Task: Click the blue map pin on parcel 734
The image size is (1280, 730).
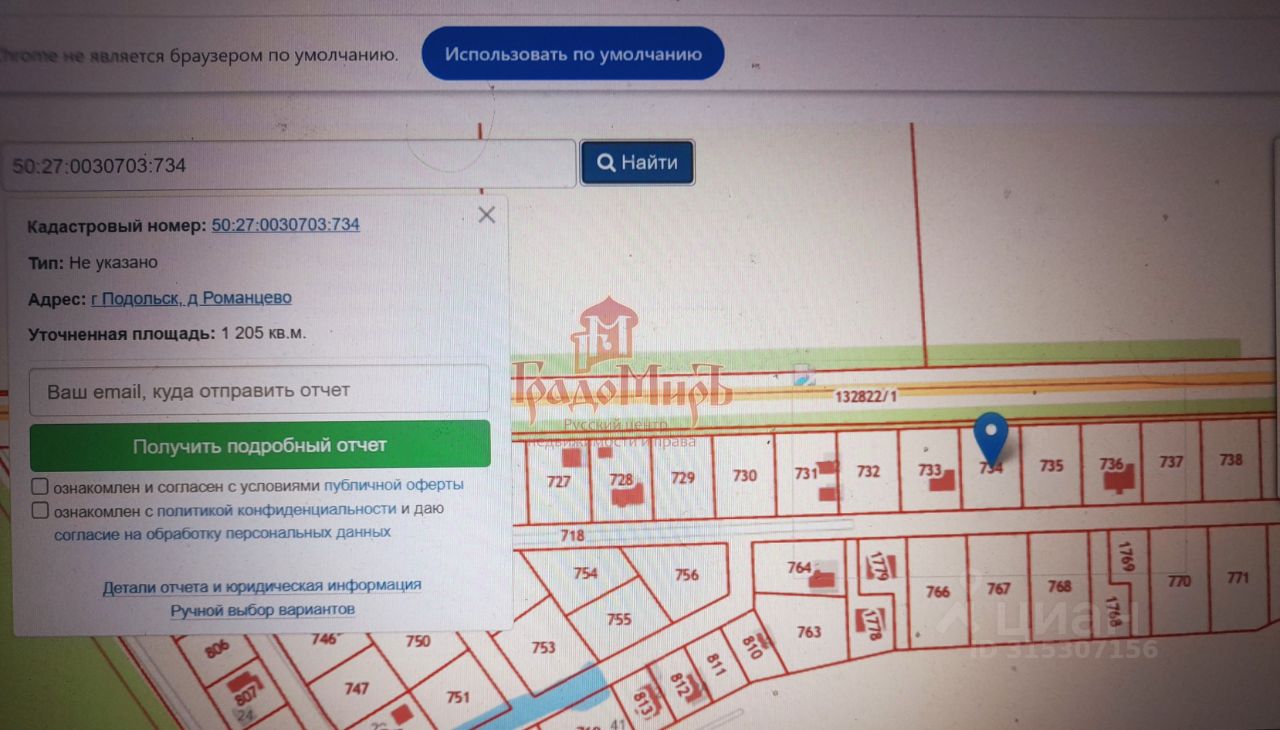Action: pyautogui.click(x=991, y=438)
